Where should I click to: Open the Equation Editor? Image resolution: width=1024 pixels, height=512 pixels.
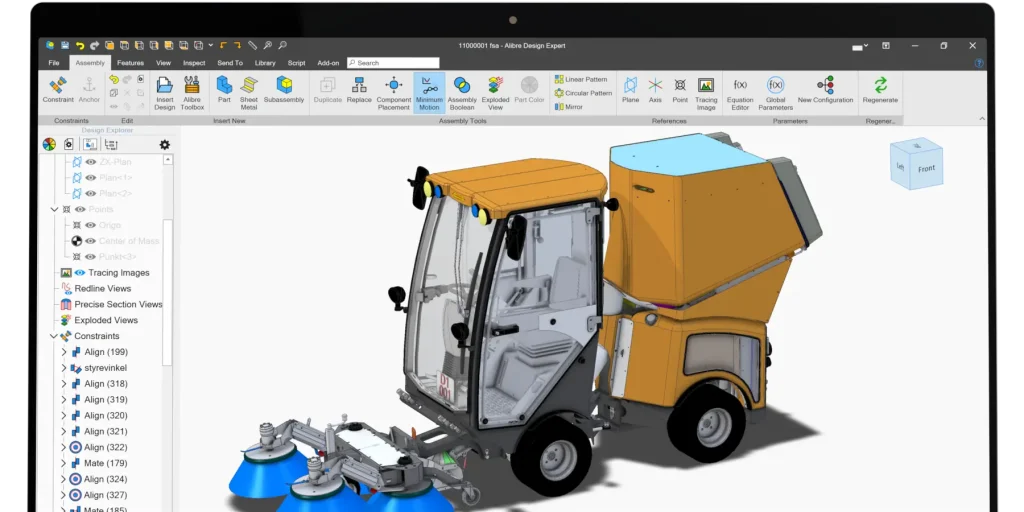[740, 90]
